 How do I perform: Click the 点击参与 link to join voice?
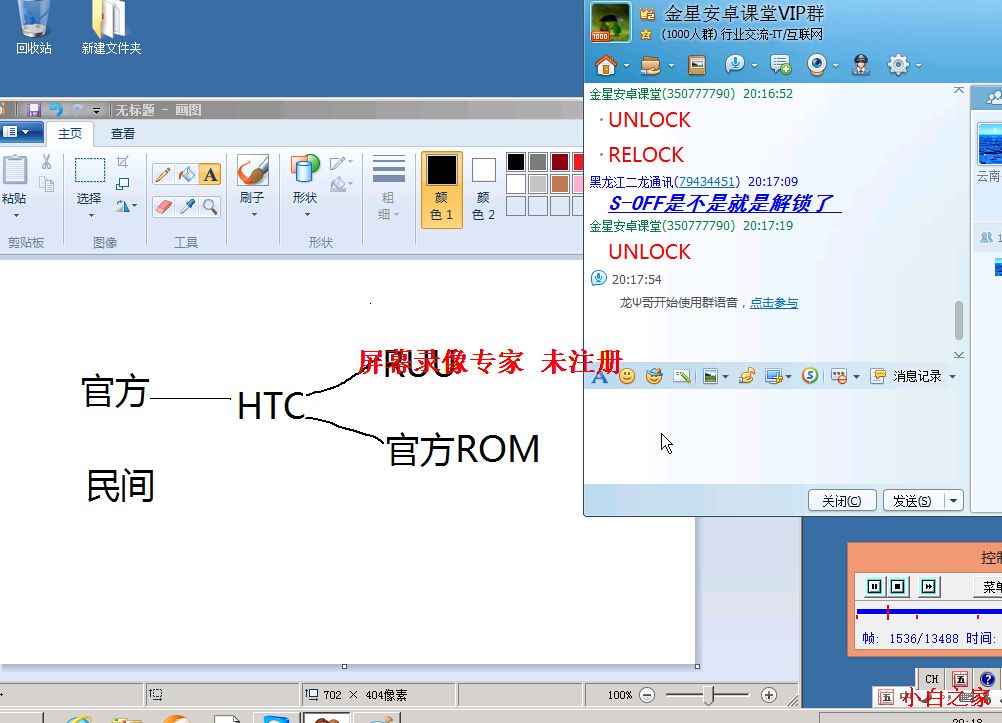click(773, 302)
